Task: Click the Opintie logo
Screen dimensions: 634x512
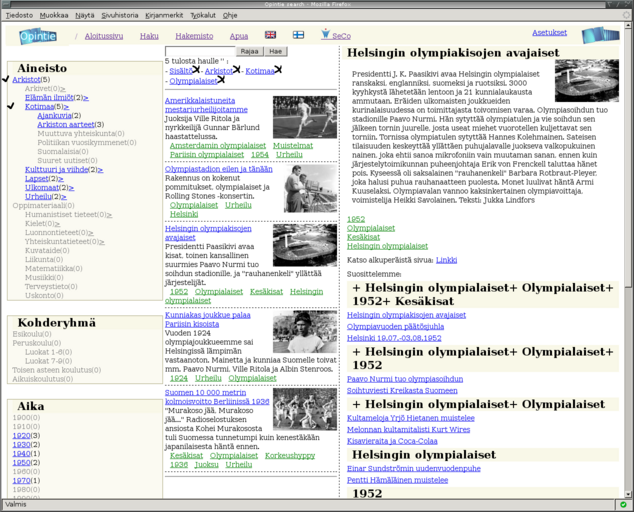Action: [x=38, y=36]
